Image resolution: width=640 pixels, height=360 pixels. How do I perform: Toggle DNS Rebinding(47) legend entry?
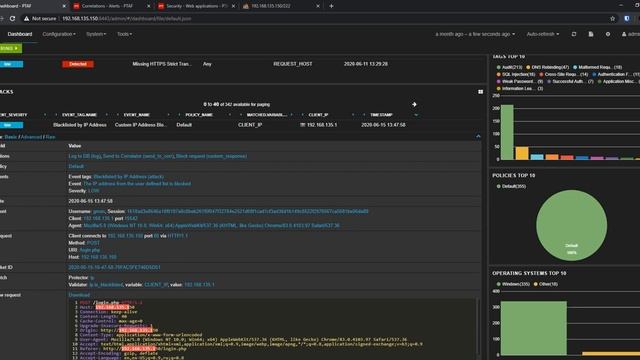547,67
